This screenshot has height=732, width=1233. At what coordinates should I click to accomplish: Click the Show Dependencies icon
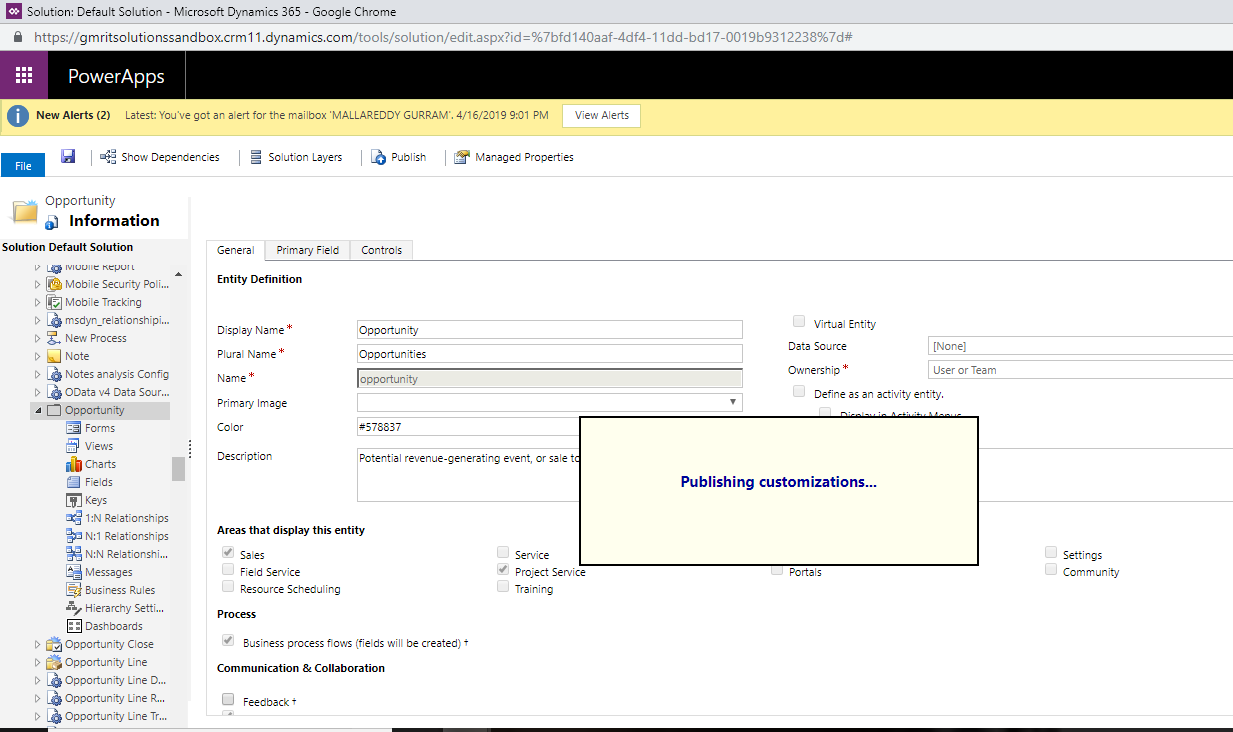109,157
